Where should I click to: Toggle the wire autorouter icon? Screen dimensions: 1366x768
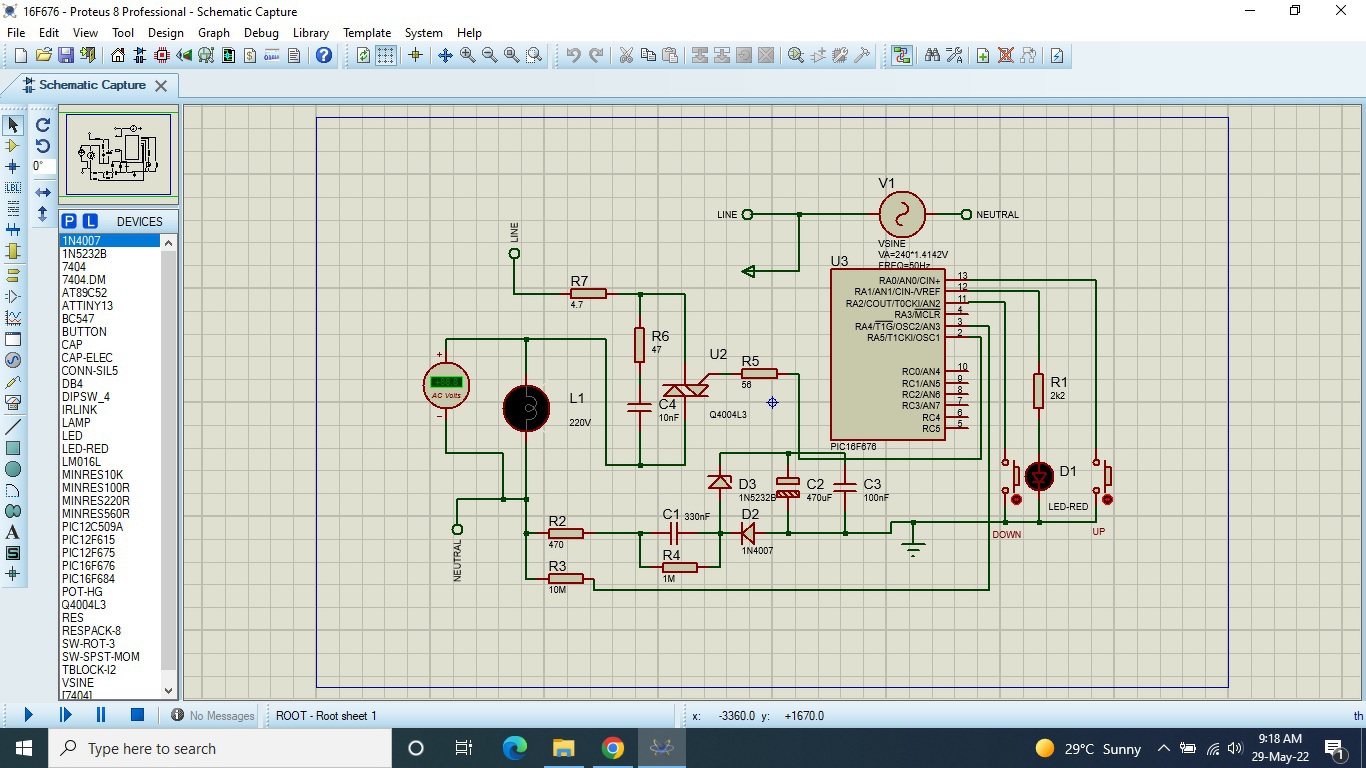pos(902,56)
